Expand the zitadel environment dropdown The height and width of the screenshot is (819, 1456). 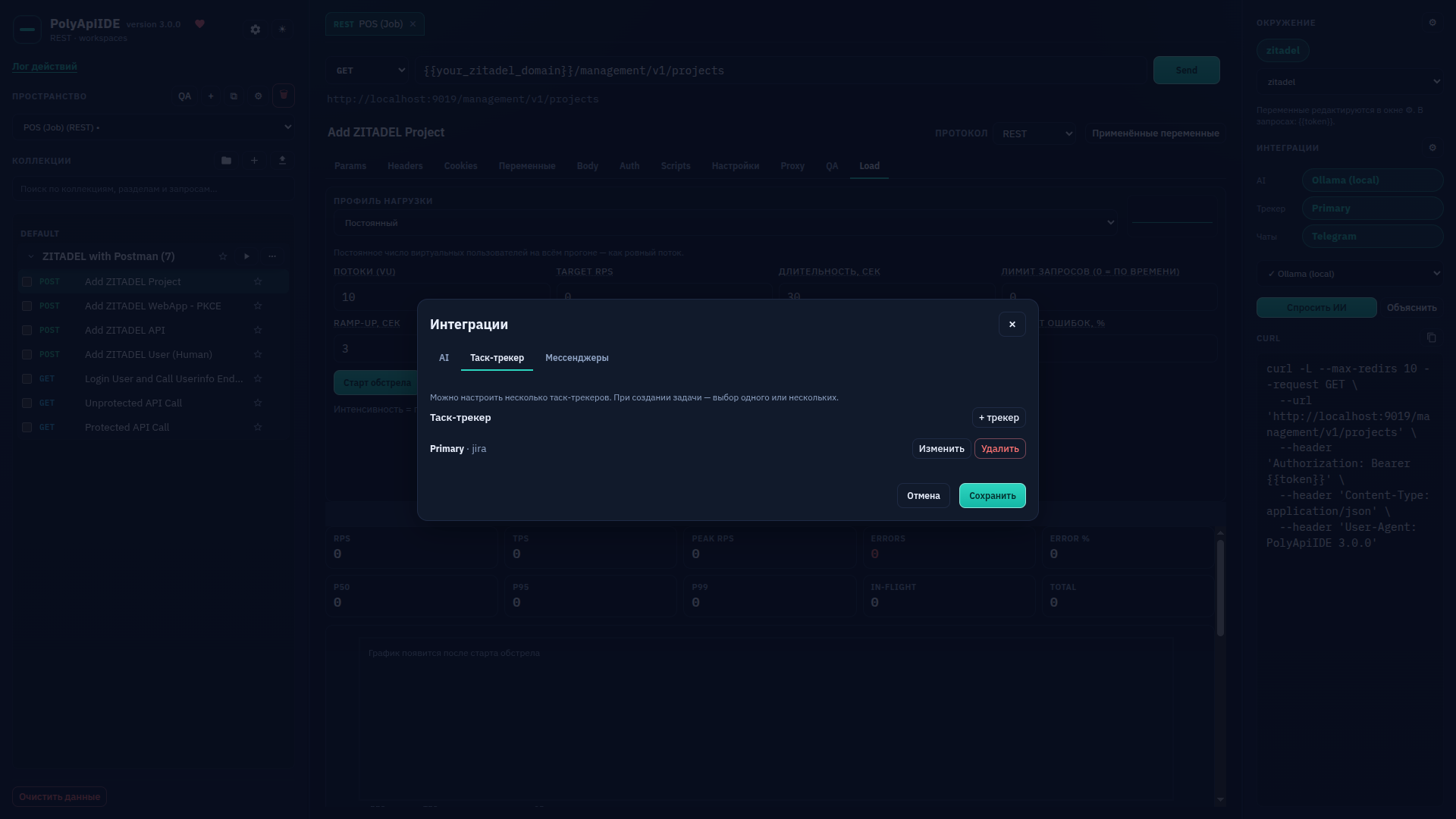1350,82
